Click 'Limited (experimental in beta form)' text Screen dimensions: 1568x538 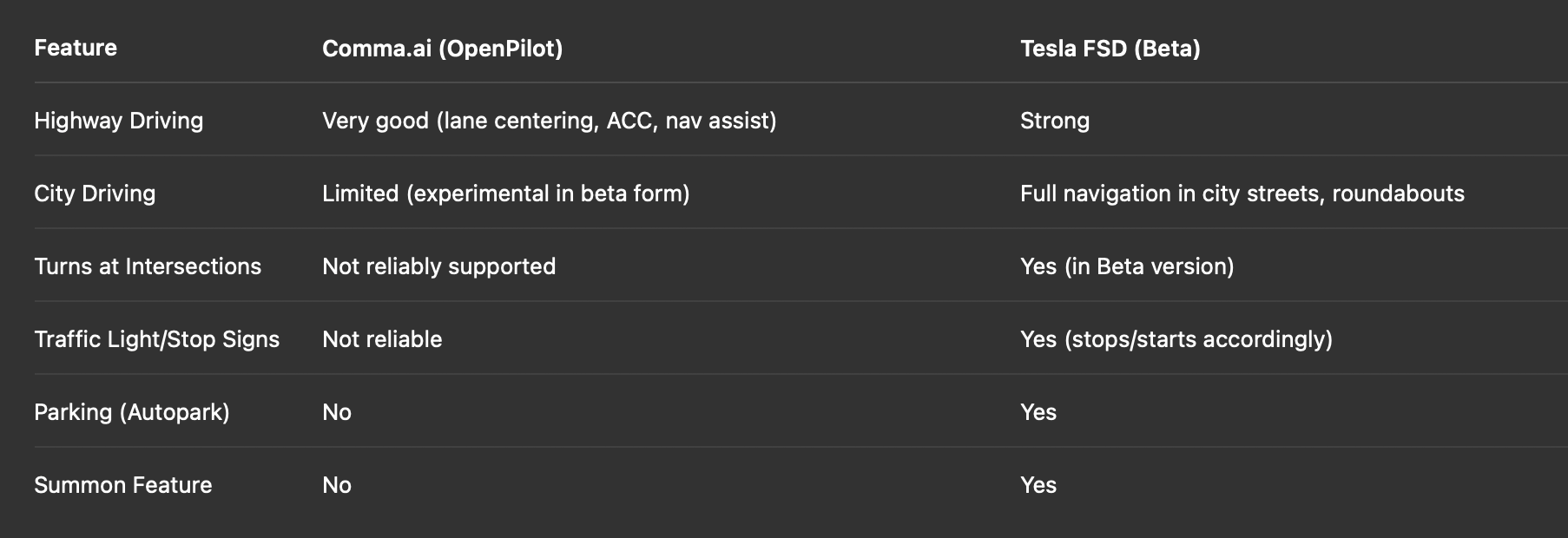[x=506, y=194]
